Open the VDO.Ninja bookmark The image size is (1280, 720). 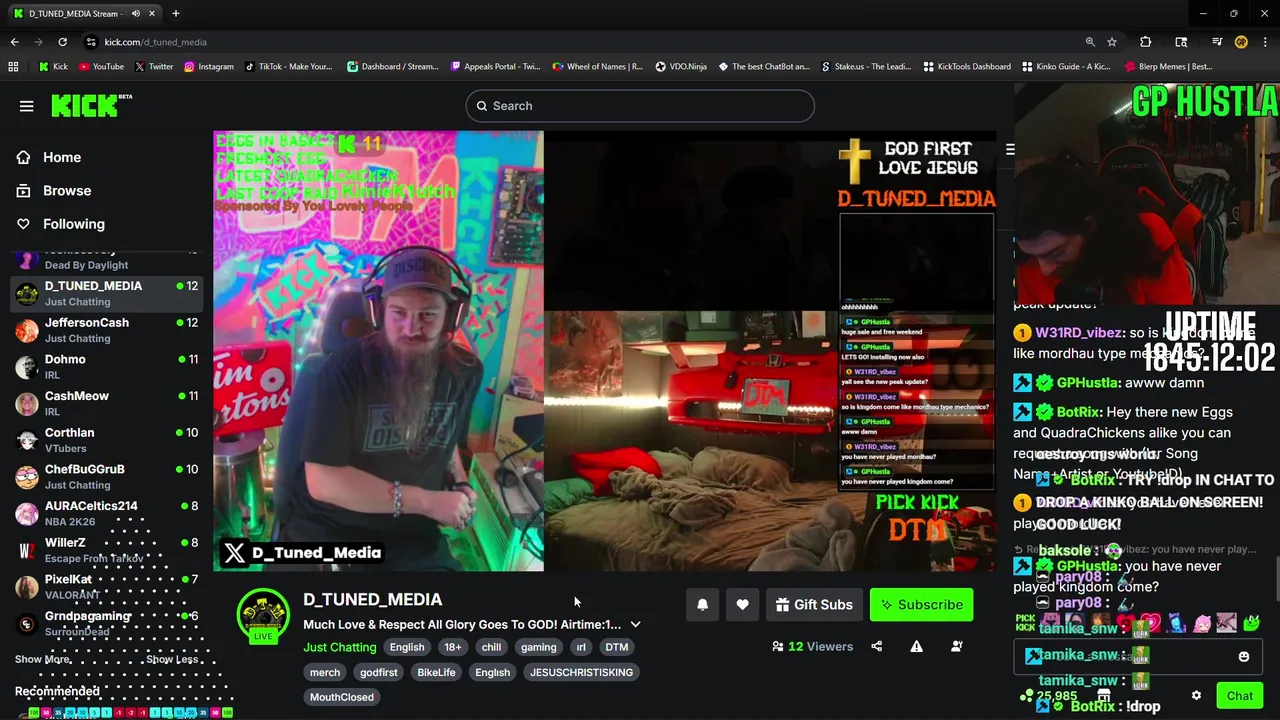coord(681,67)
